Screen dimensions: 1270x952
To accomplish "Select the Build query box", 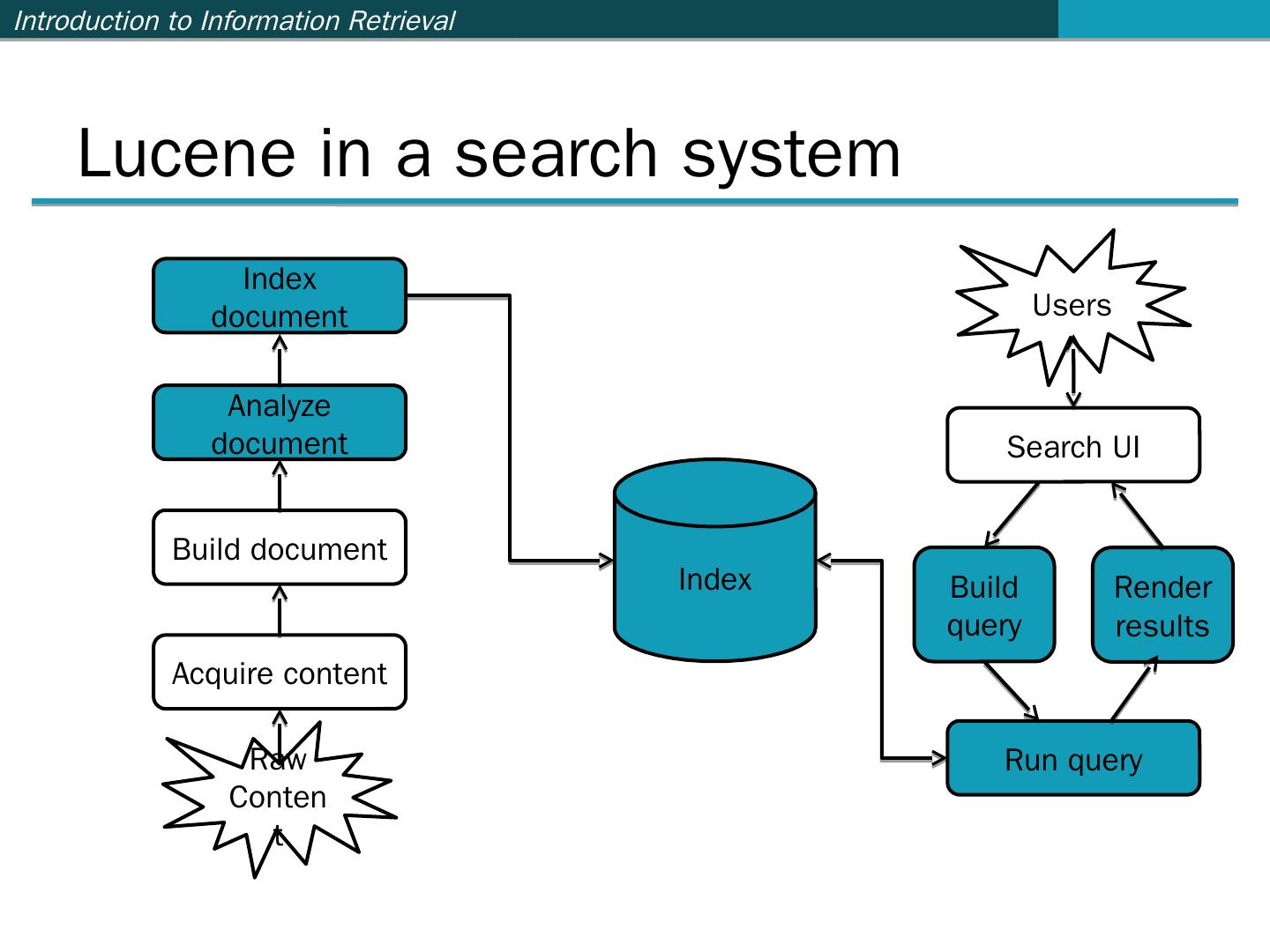I will point(984,606).
